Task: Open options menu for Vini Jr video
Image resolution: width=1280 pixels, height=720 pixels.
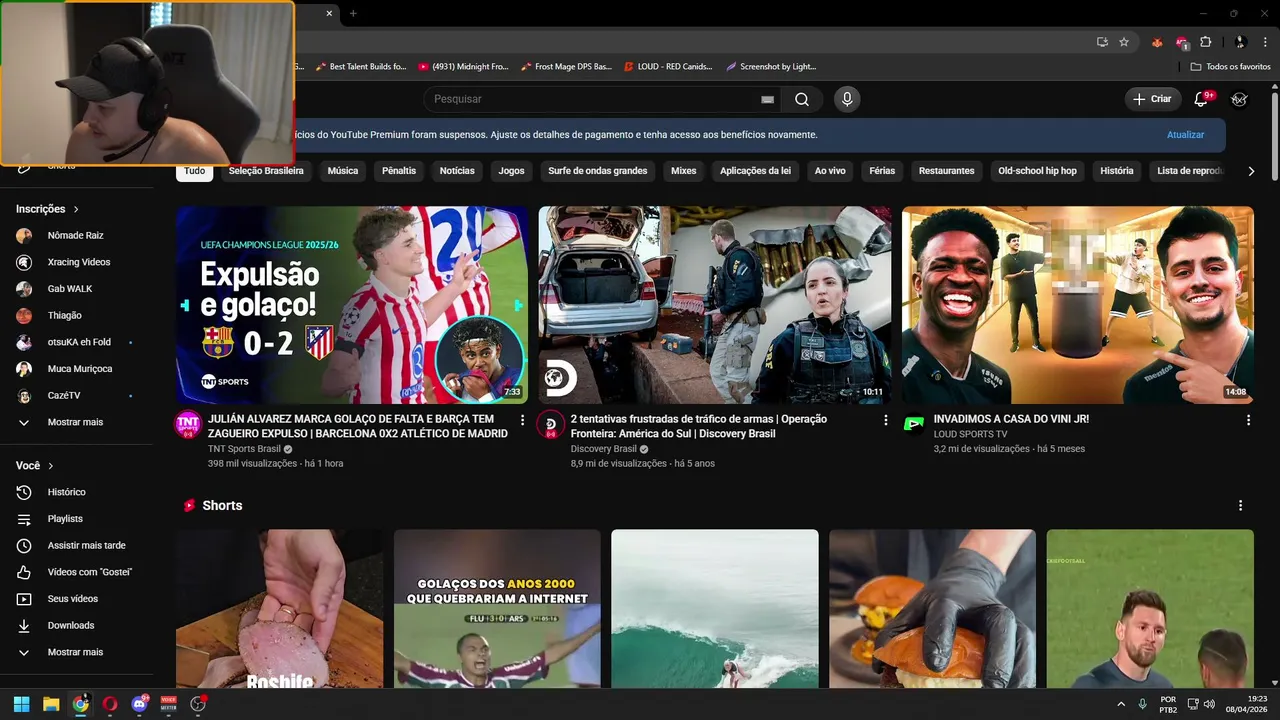Action: (x=1248, y=420)
